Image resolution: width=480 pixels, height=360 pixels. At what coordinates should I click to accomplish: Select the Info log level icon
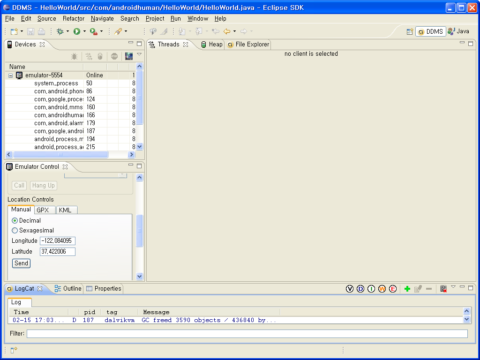(x=371, y=289)
